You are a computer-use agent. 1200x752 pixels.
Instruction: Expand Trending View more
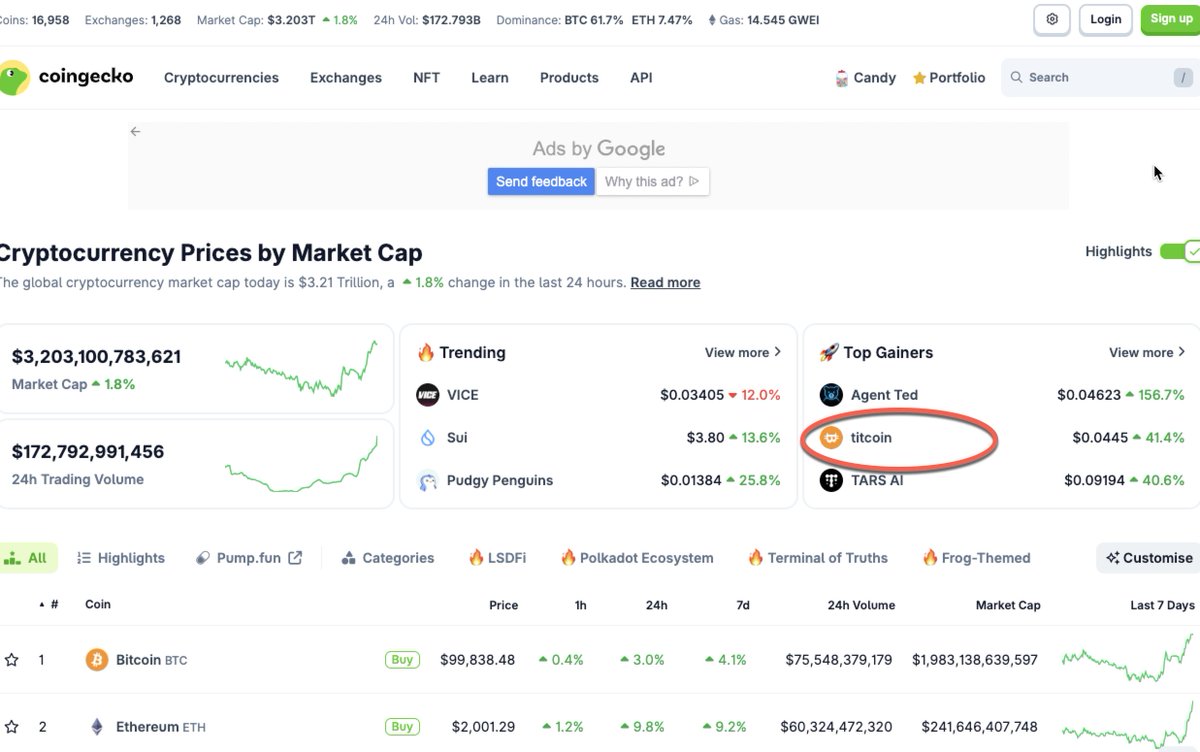click(x=743, y=352)
